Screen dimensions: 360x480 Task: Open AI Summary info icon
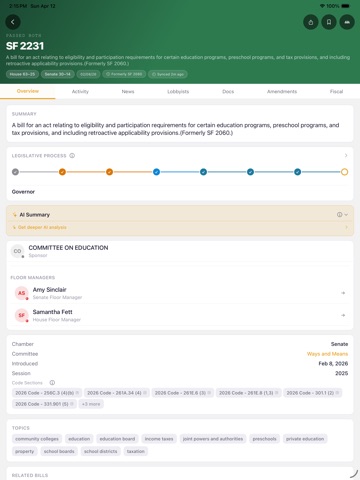pyautogui.click(x=339, y=215)
